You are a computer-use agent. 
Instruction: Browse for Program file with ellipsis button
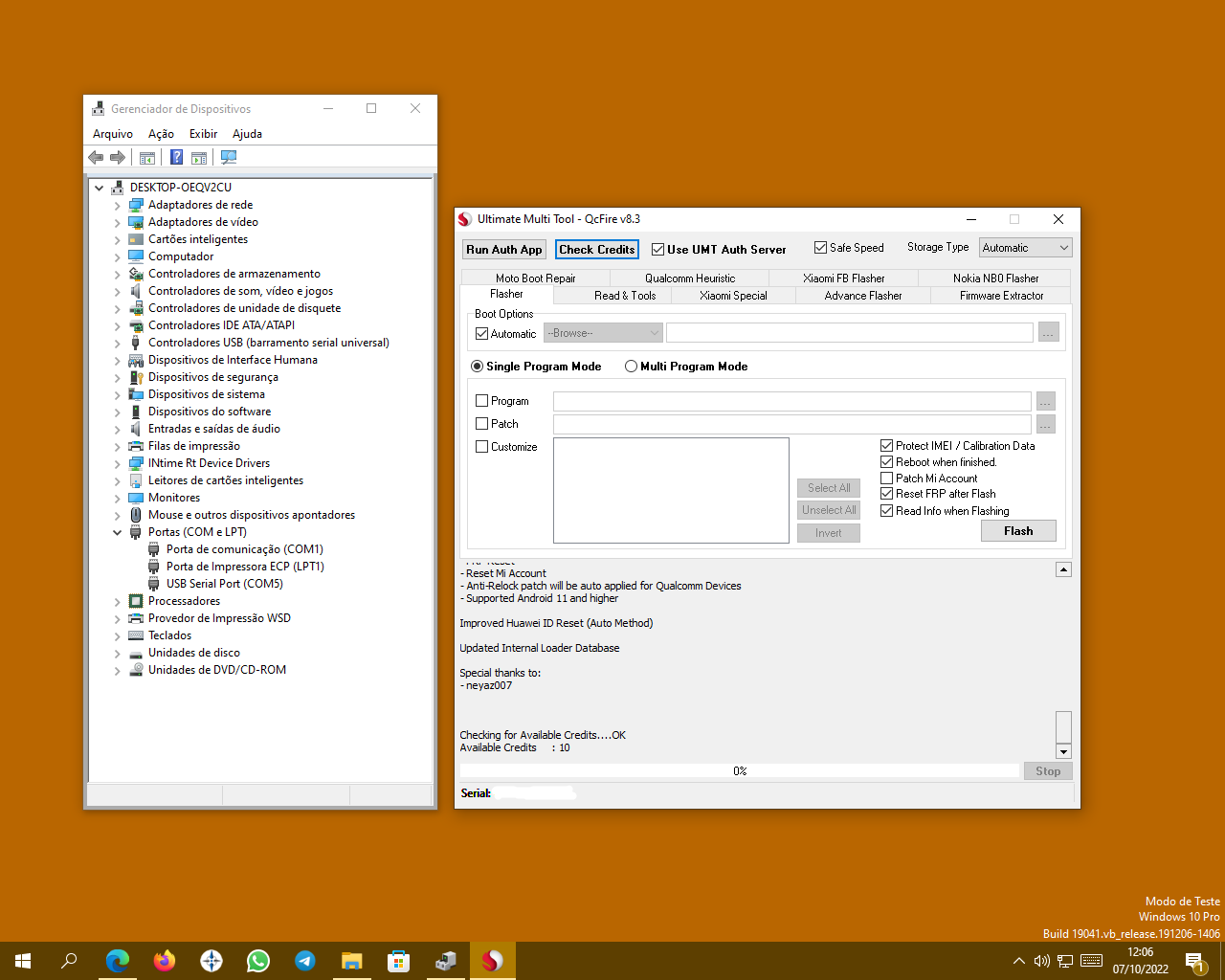point(1046,401)
